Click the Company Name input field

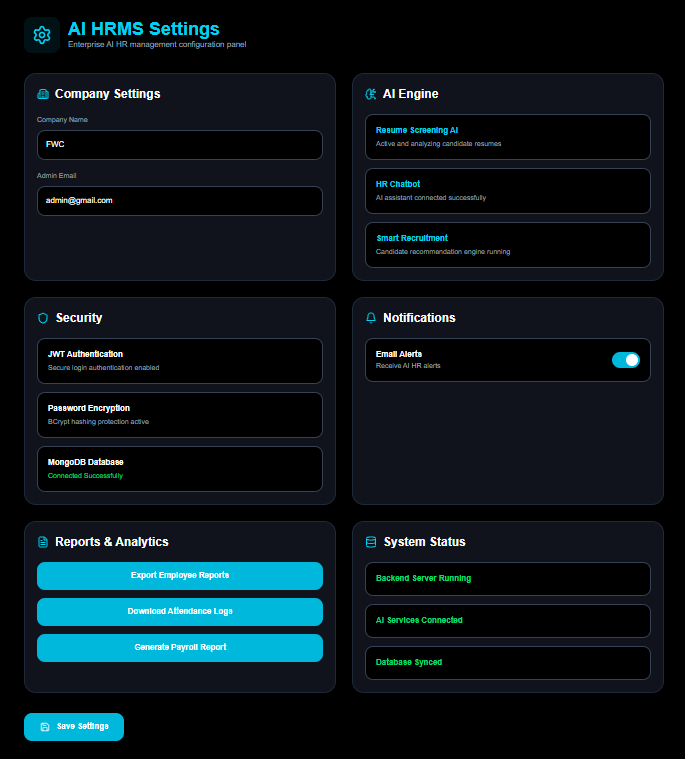[180, 145]
